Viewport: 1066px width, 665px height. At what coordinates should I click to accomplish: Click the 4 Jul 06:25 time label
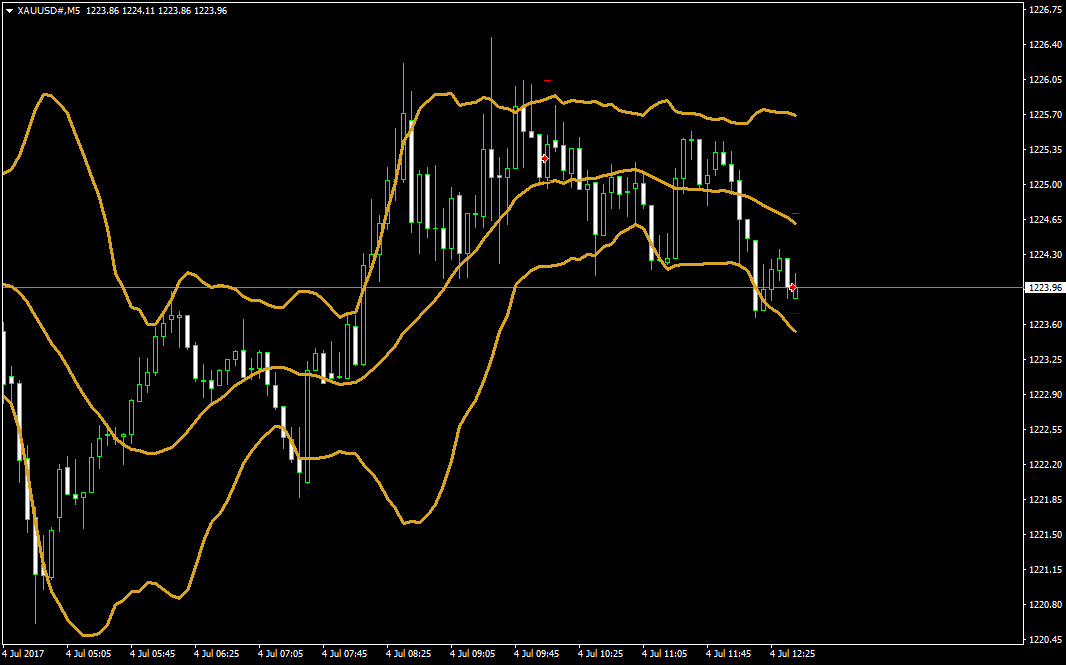point(216,654)
